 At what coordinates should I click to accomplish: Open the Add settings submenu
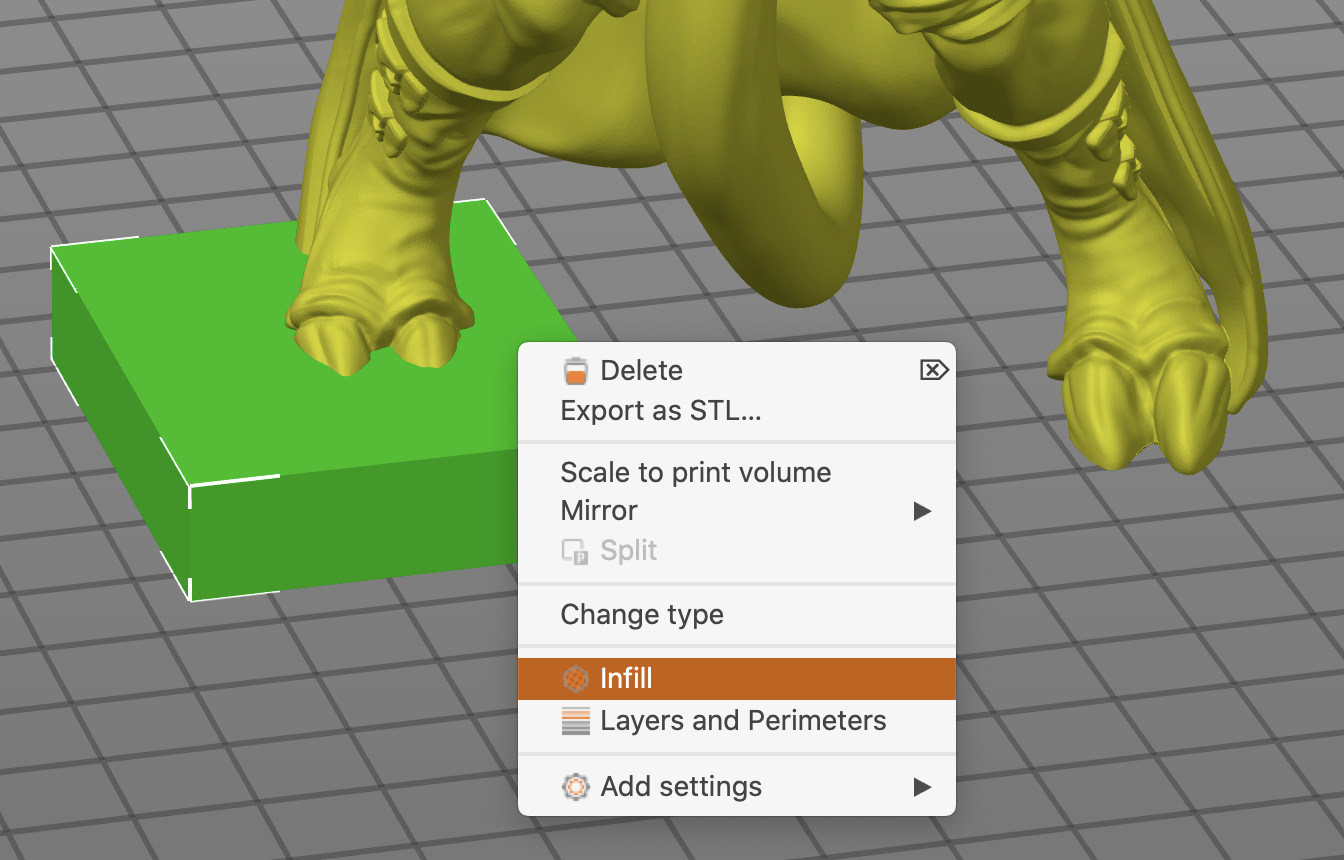point(737,787)
